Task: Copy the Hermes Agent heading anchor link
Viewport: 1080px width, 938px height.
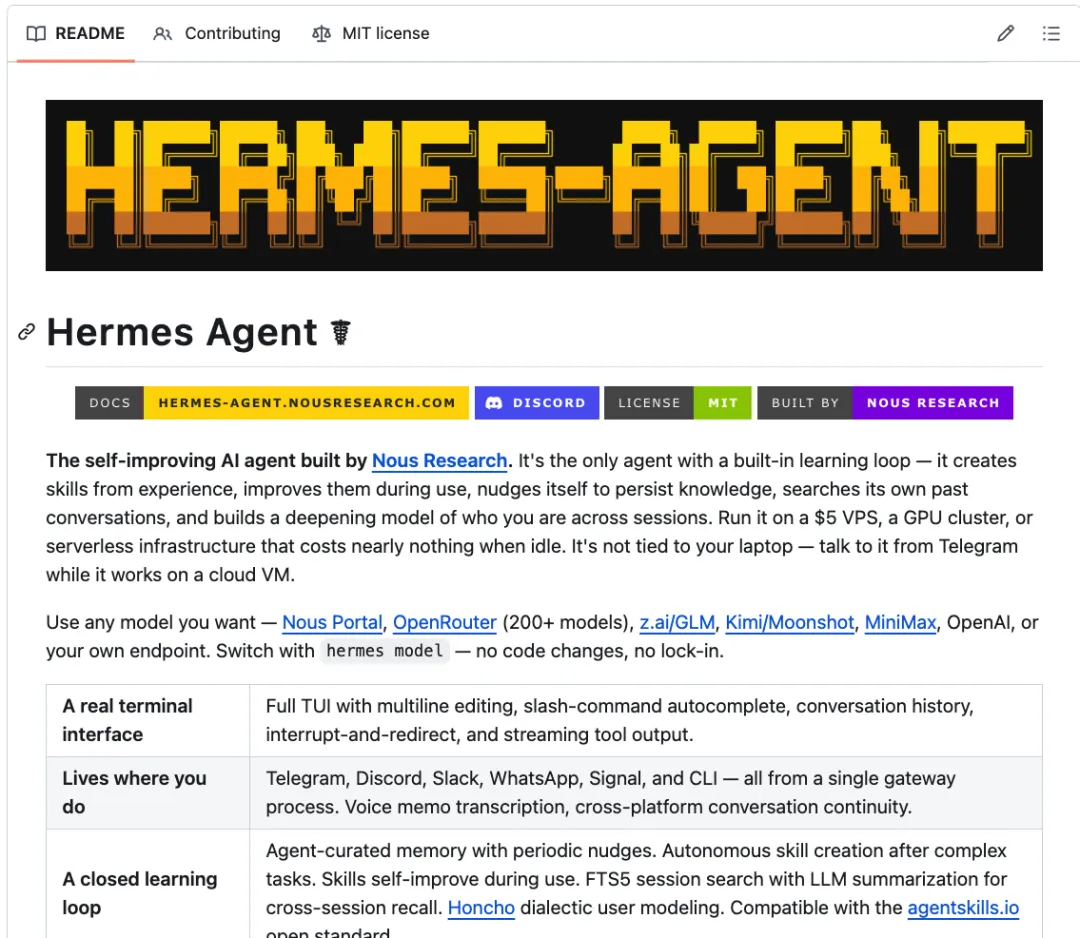Action: tap(26, 332)
